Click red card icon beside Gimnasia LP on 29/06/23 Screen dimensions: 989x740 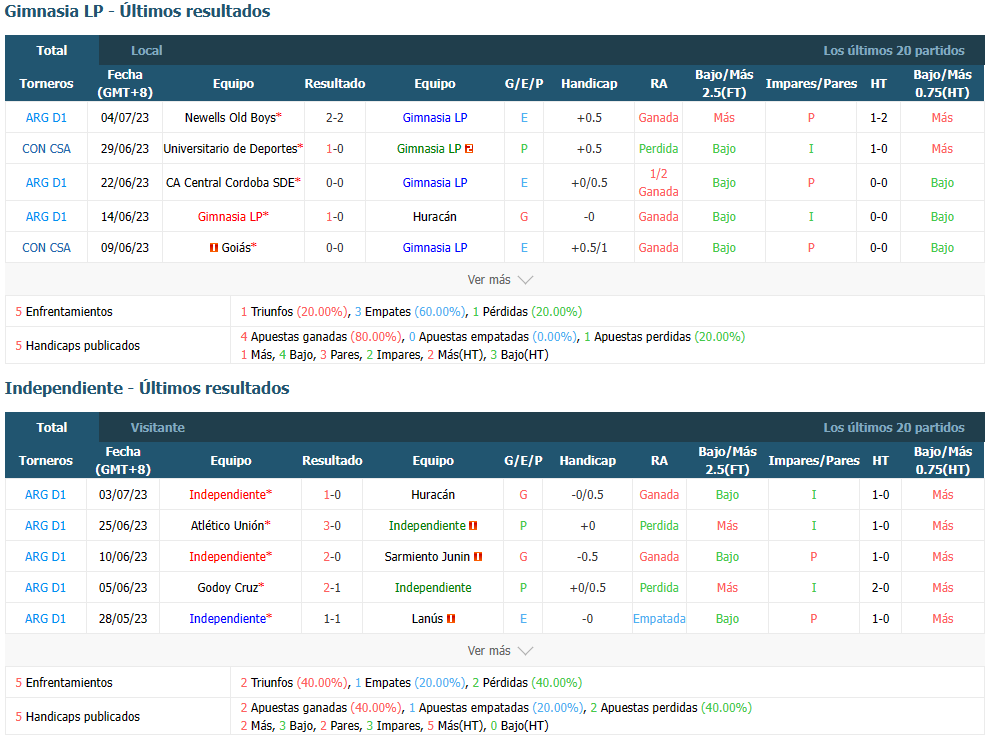click(x=469, y=149)
